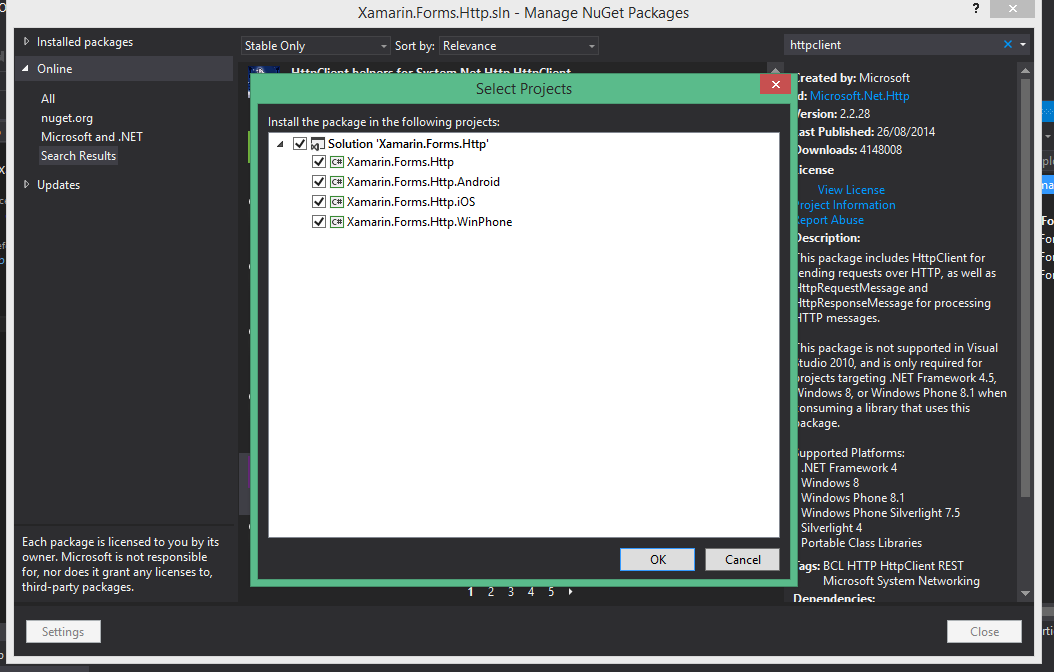Click the package list scroll up arrow
Viewport: 1054px width, 672px height.
pyautogui.click(x=776, y=70)
